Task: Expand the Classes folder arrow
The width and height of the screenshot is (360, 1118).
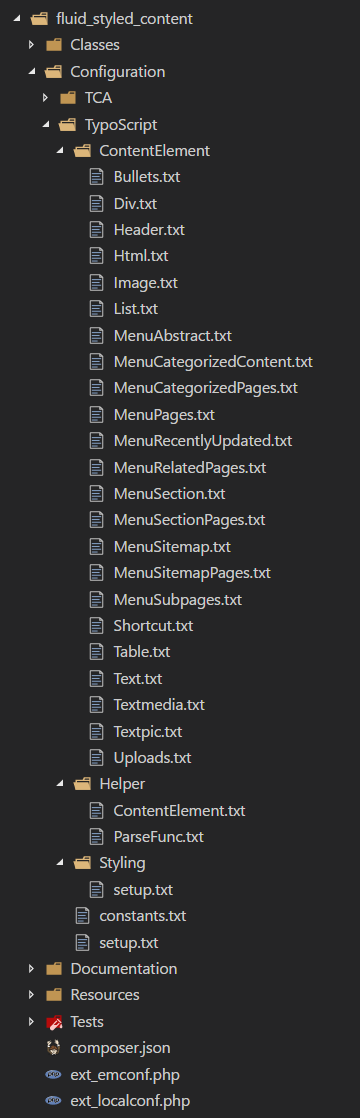Action: pyautogui.click(x=31, y=45)
